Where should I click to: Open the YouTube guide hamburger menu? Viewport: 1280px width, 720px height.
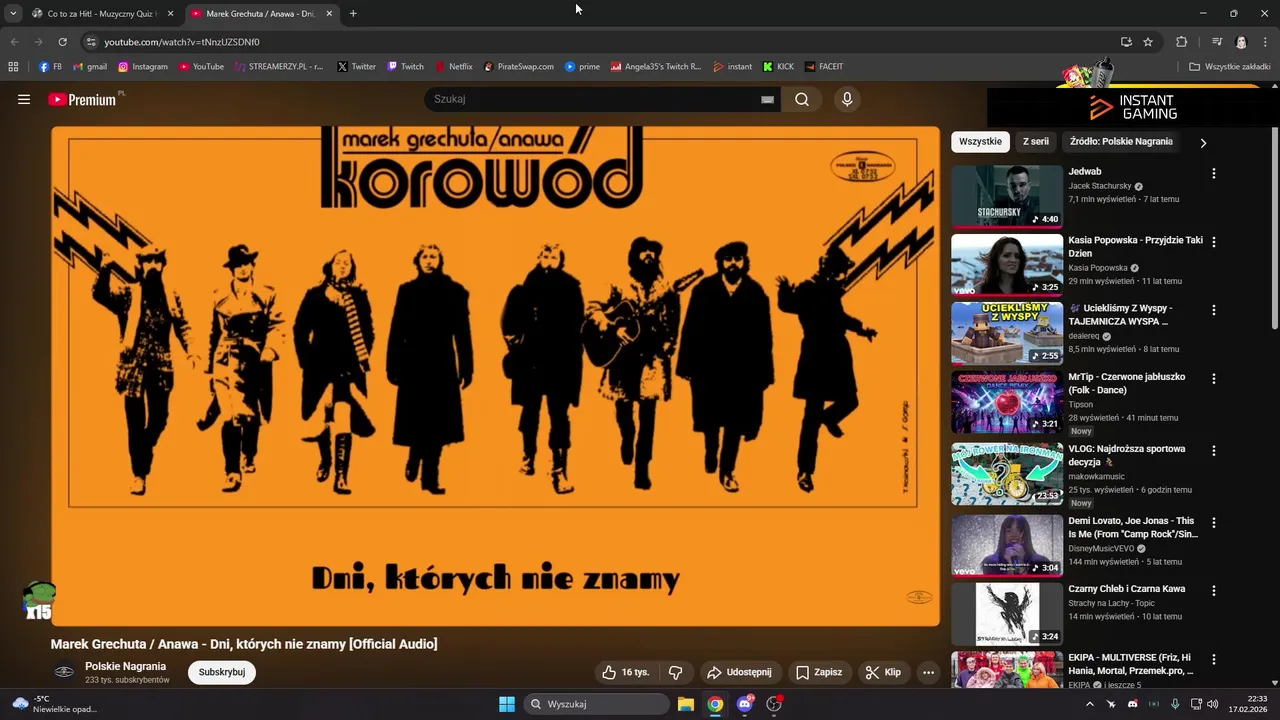[24, 99]
